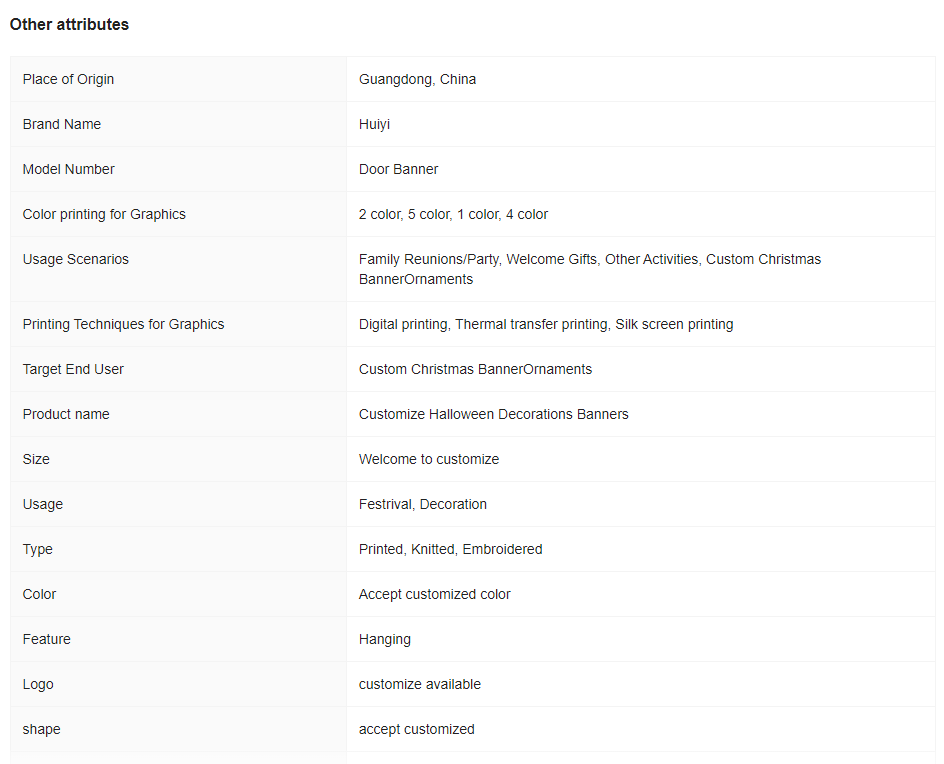Click the Festrival, Decoration usage value
The width and height of the screenshot is (944, 764).
point(423,505)
